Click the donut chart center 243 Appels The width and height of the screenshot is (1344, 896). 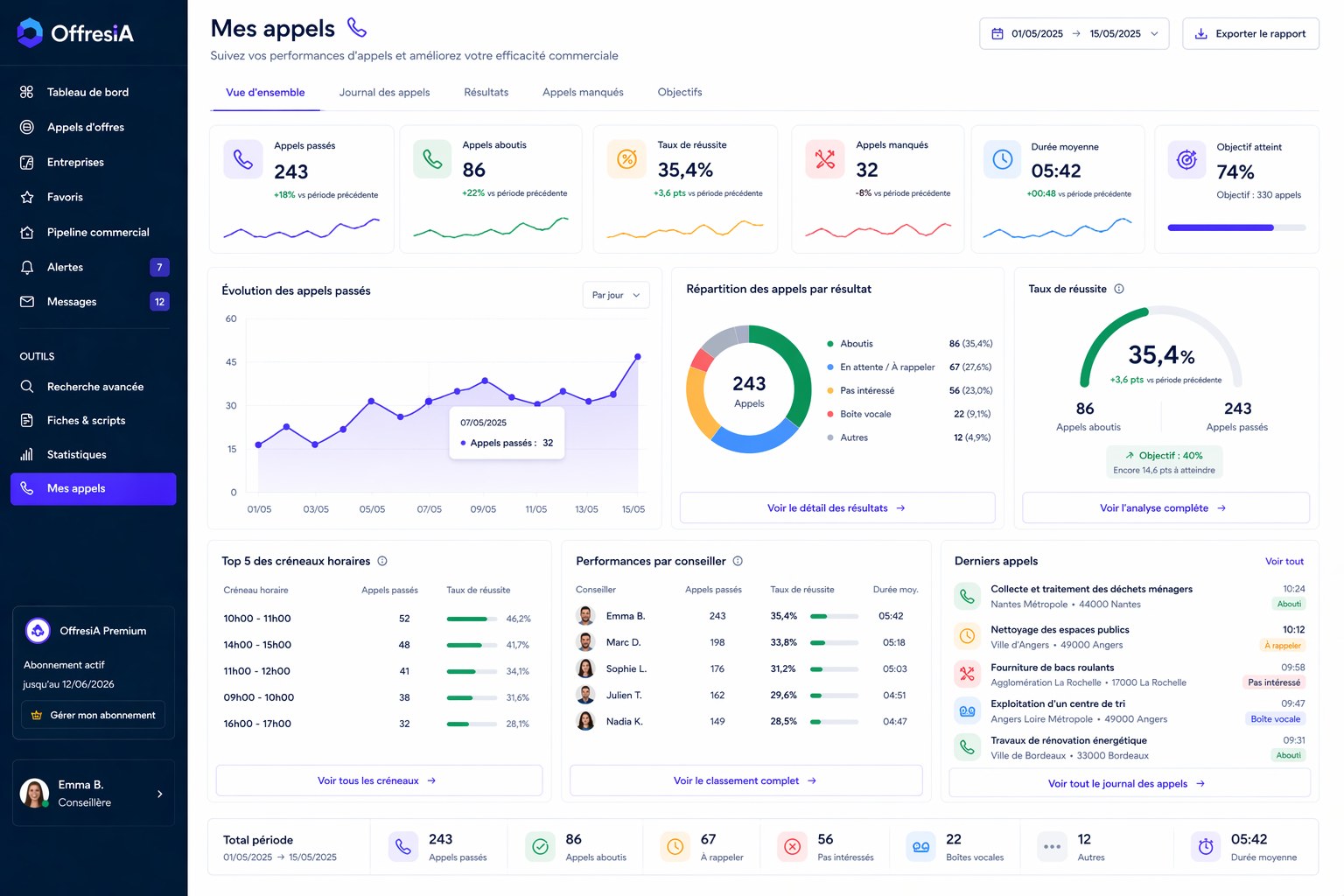tap(749, 390)
